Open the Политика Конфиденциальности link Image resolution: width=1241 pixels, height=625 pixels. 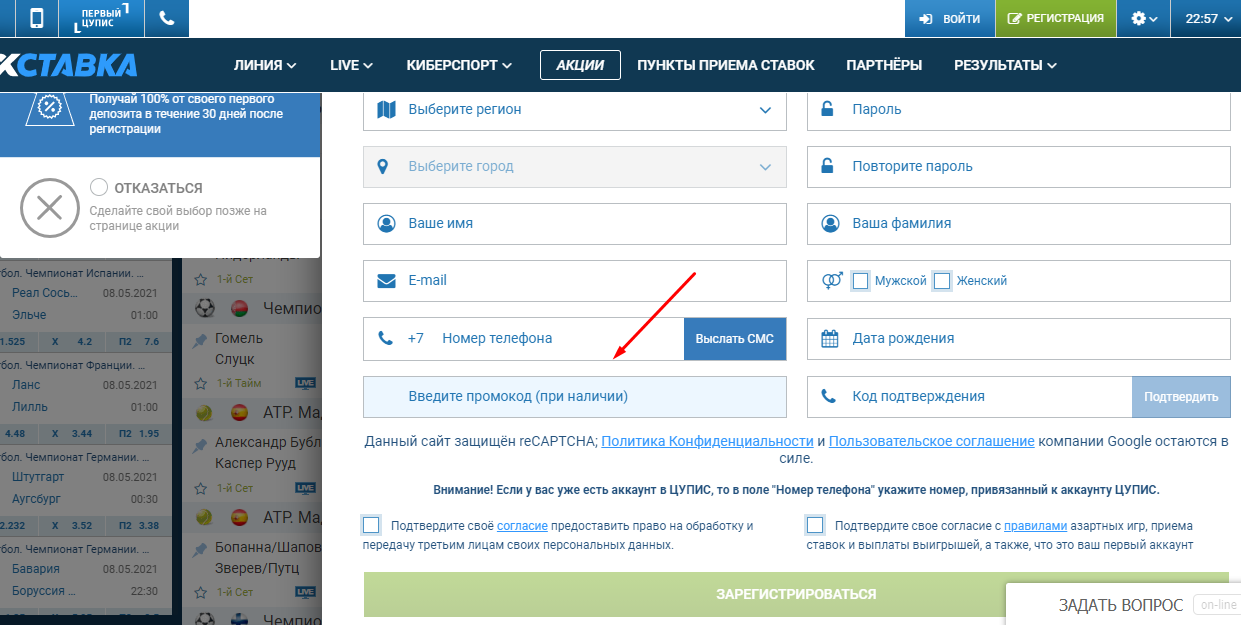pos(707,441)
